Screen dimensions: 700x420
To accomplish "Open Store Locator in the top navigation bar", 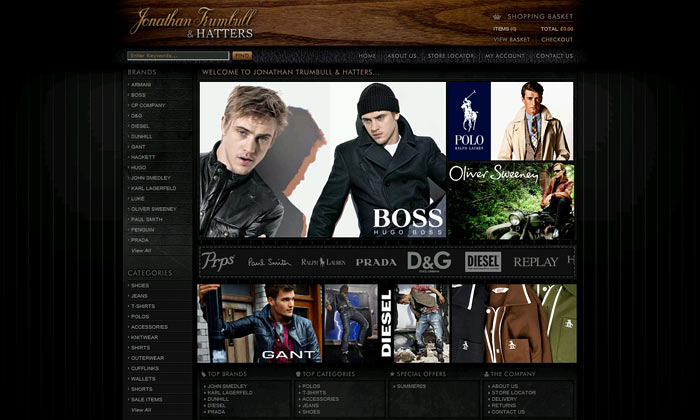I will [451, 56].
